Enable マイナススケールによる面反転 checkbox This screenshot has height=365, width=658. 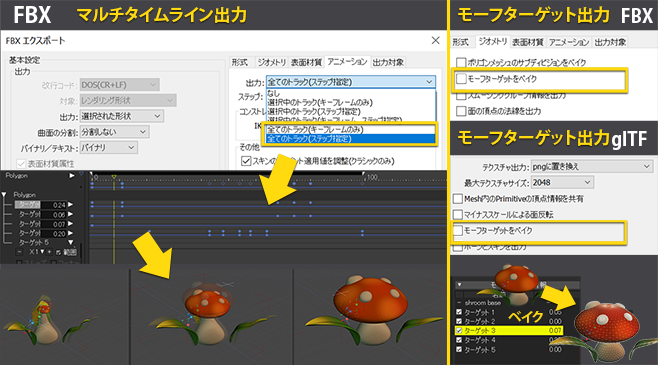pos(457,214)
